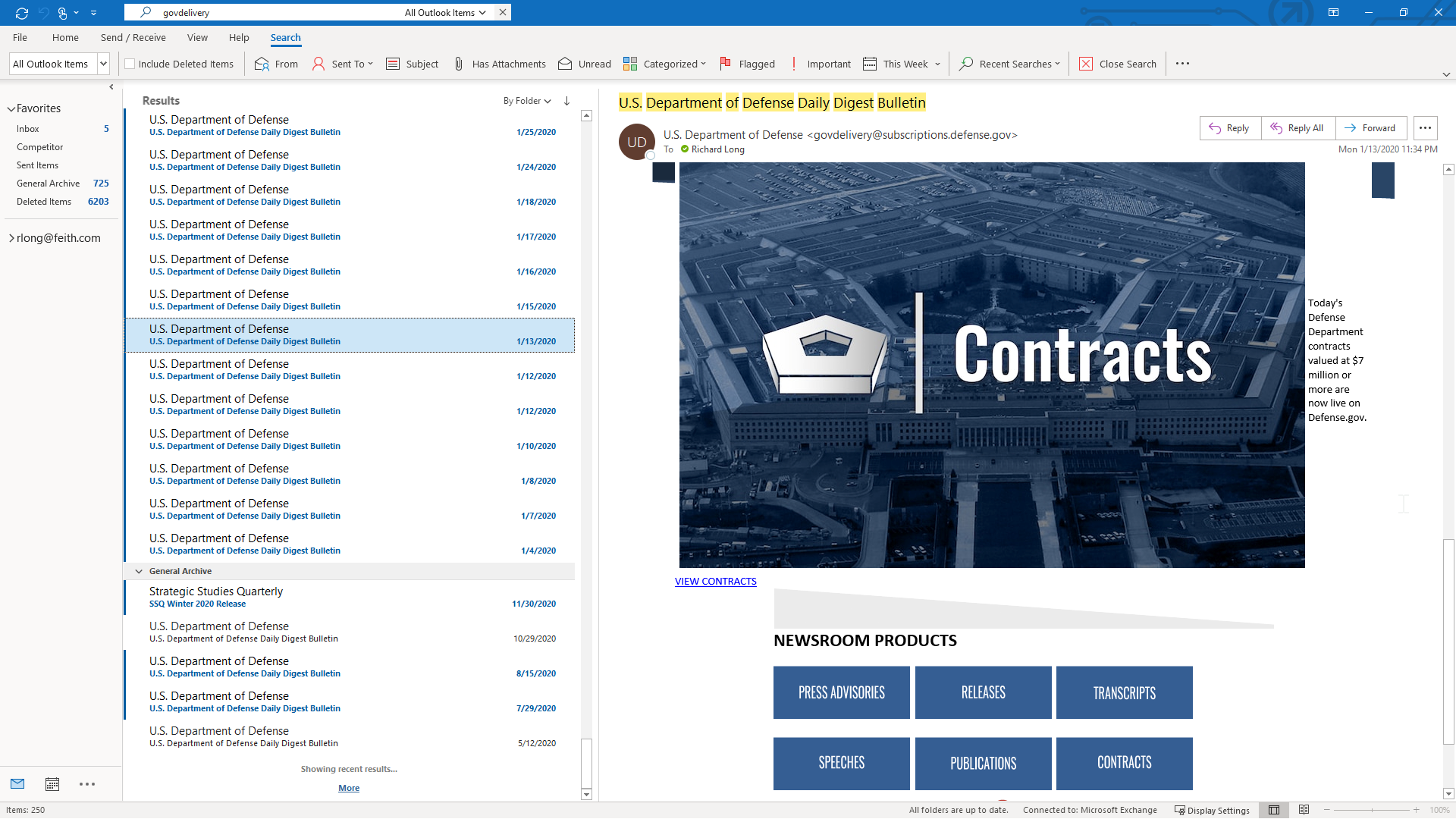Open the VIEW CONTRACTS link
Screen dimensions: 1456x819
tap(716, 582)
